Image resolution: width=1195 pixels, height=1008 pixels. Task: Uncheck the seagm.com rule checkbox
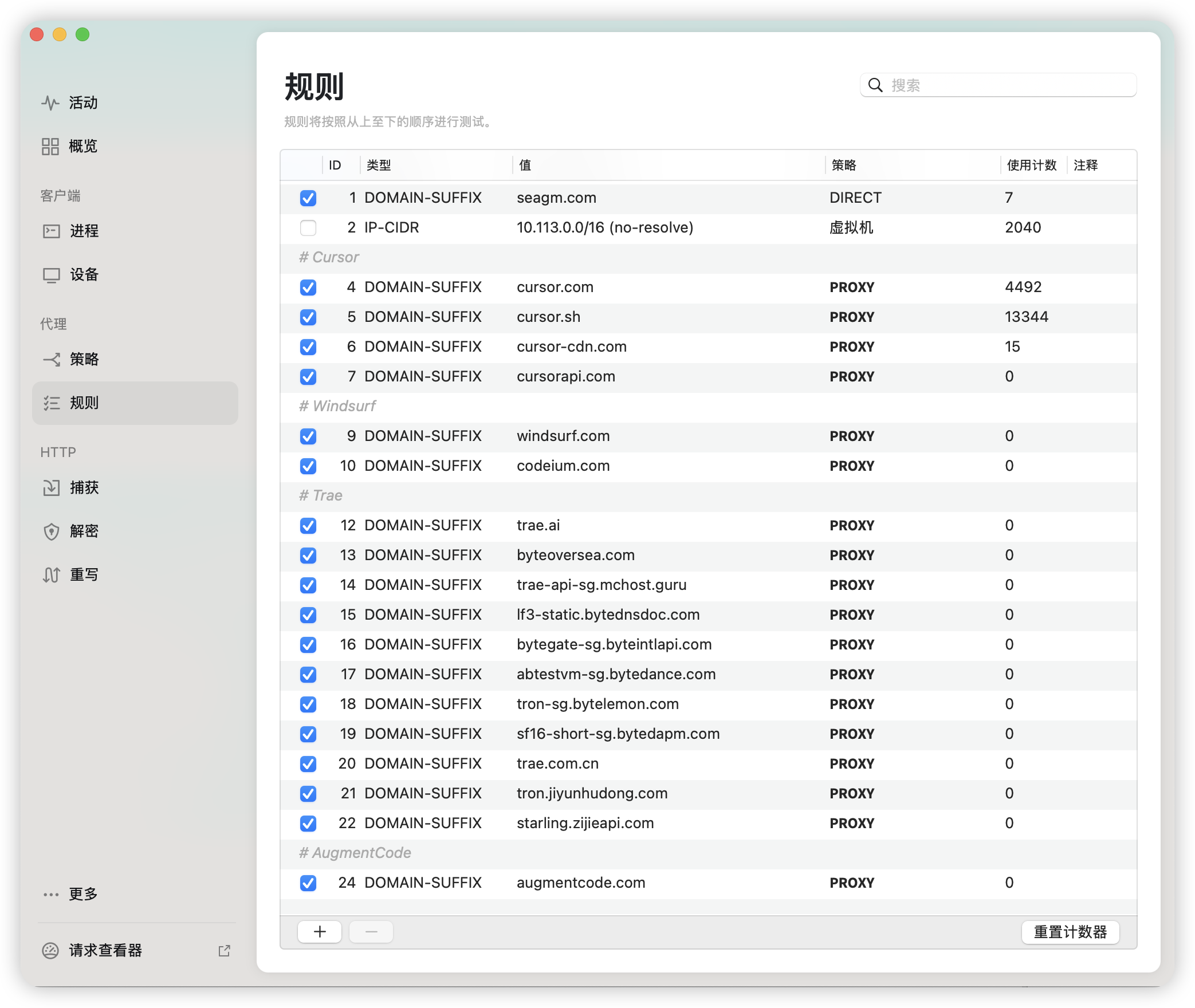pyautogui.click(x=308, y=198)
